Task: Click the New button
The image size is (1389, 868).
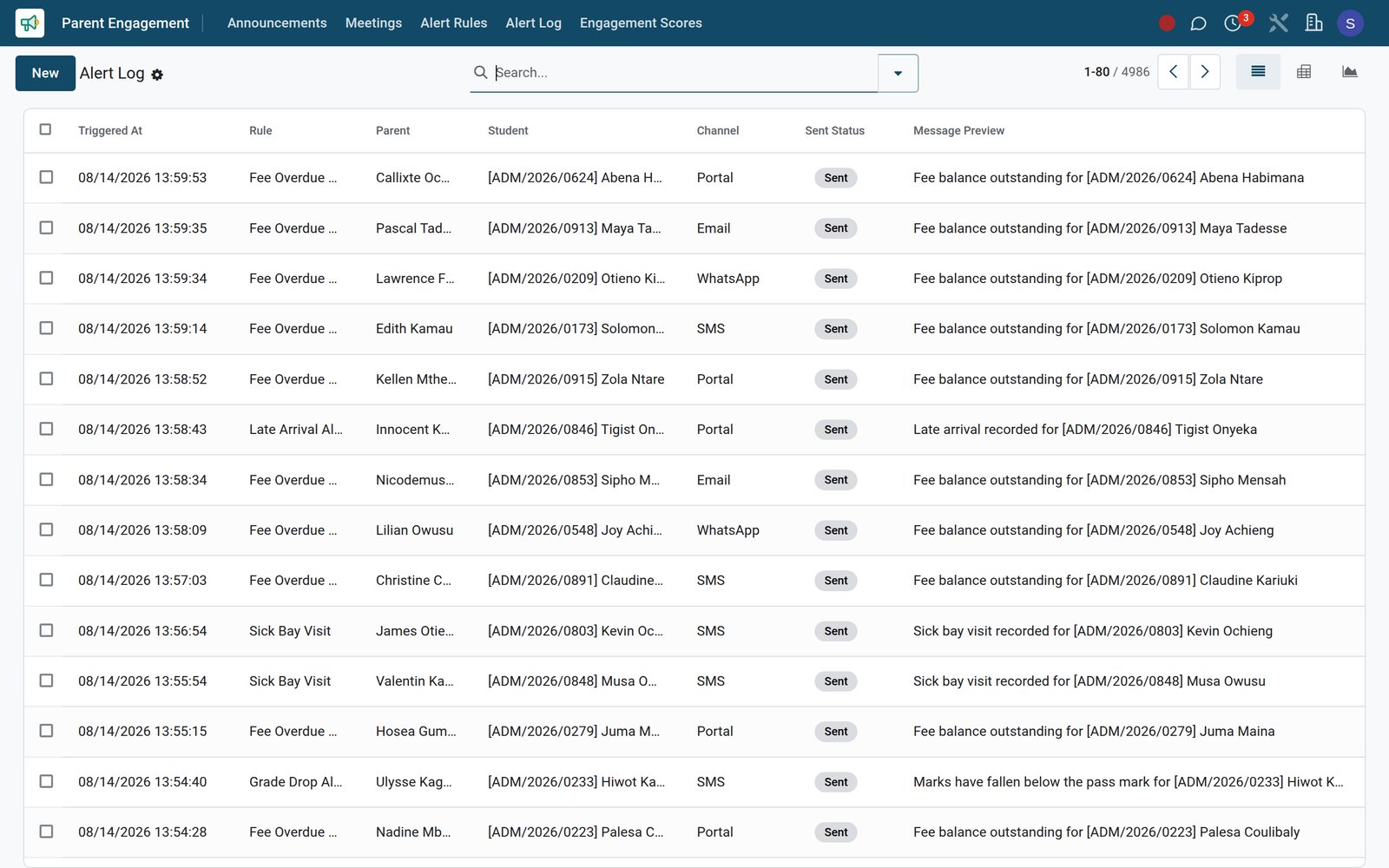Action: click(x=45, y=73)
